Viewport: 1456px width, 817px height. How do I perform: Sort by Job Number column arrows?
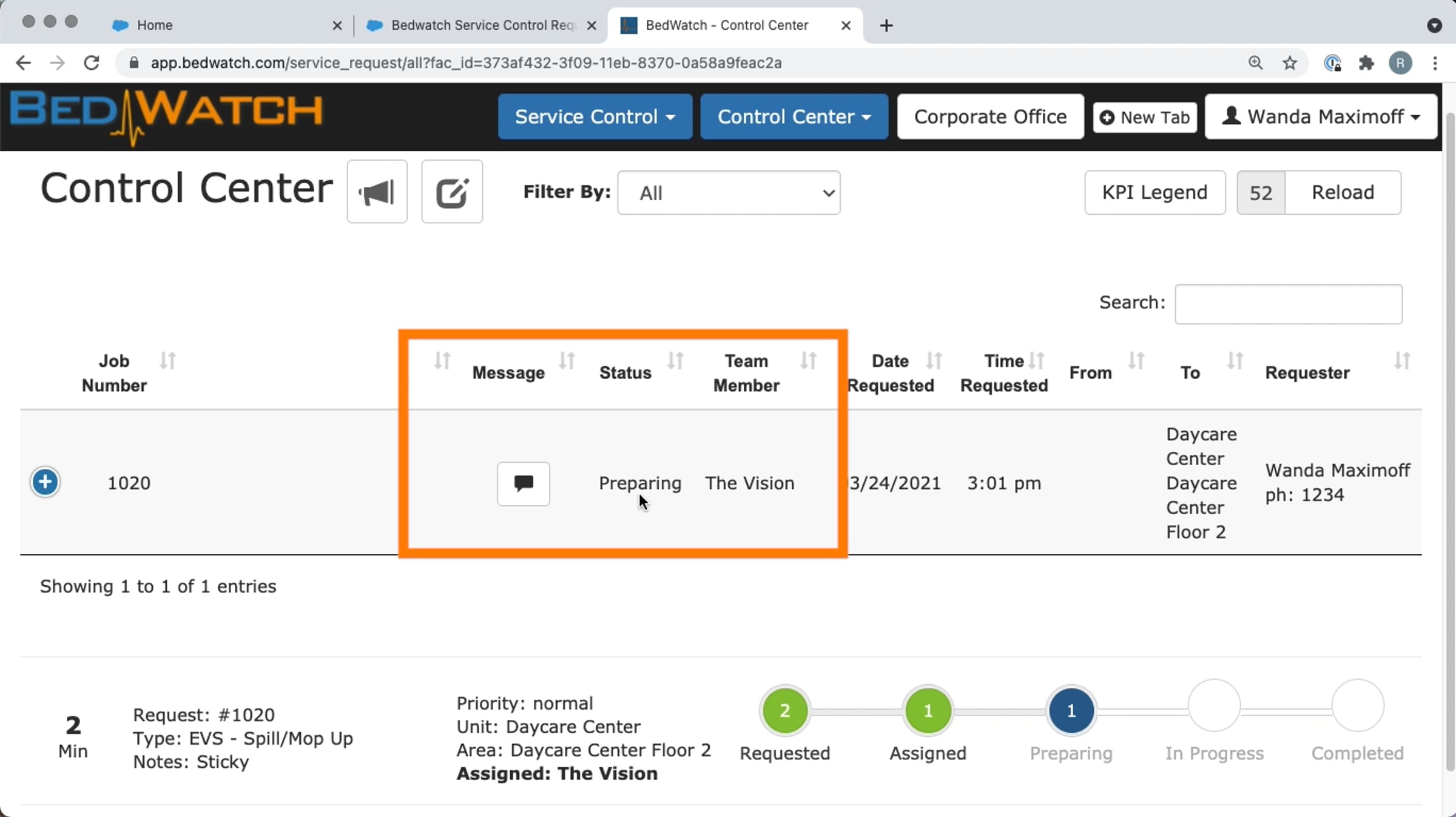(167, 360)
